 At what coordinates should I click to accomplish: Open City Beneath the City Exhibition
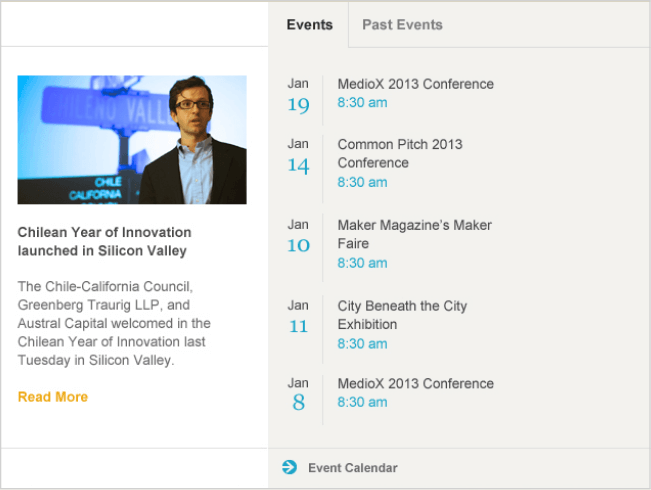(402, 315)
